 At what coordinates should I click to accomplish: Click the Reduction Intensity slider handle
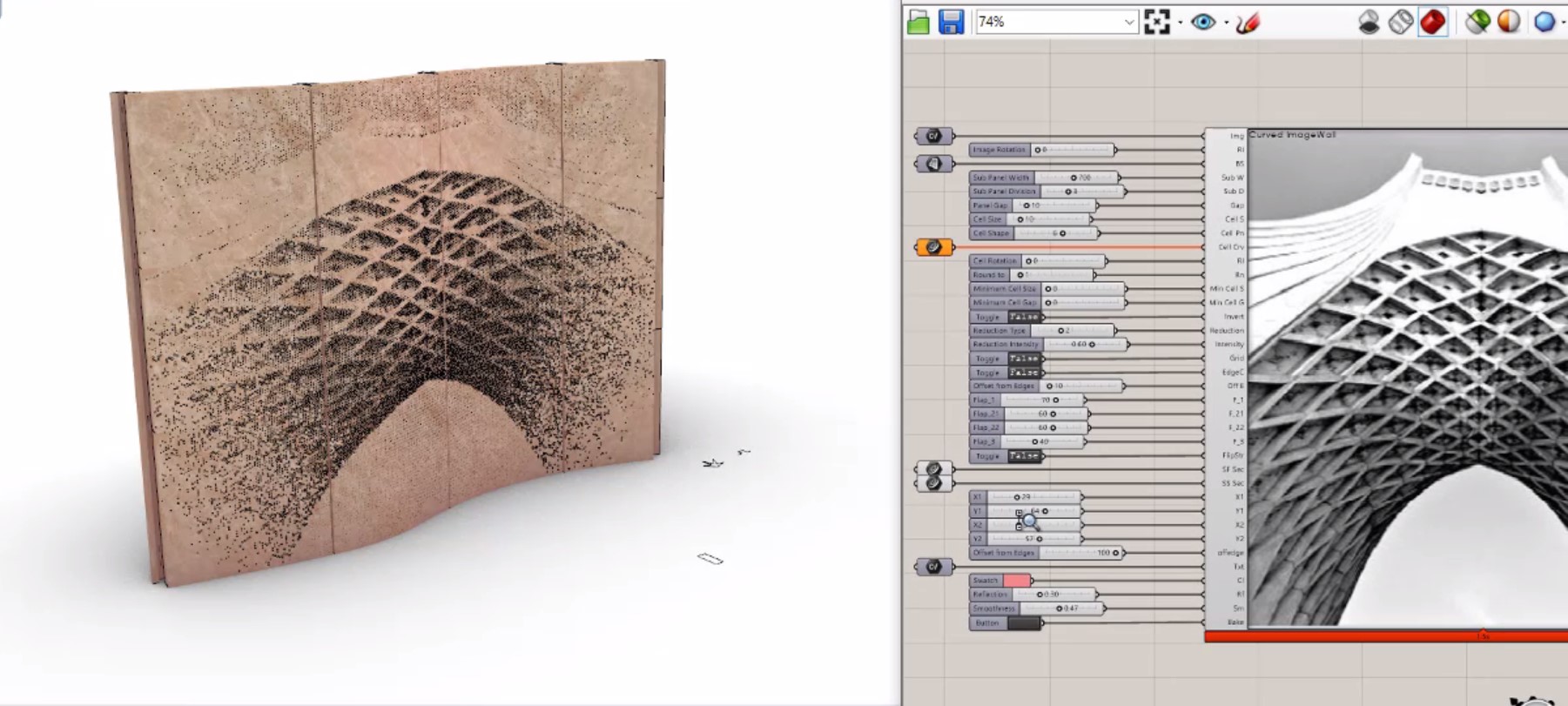(1092, 345)
